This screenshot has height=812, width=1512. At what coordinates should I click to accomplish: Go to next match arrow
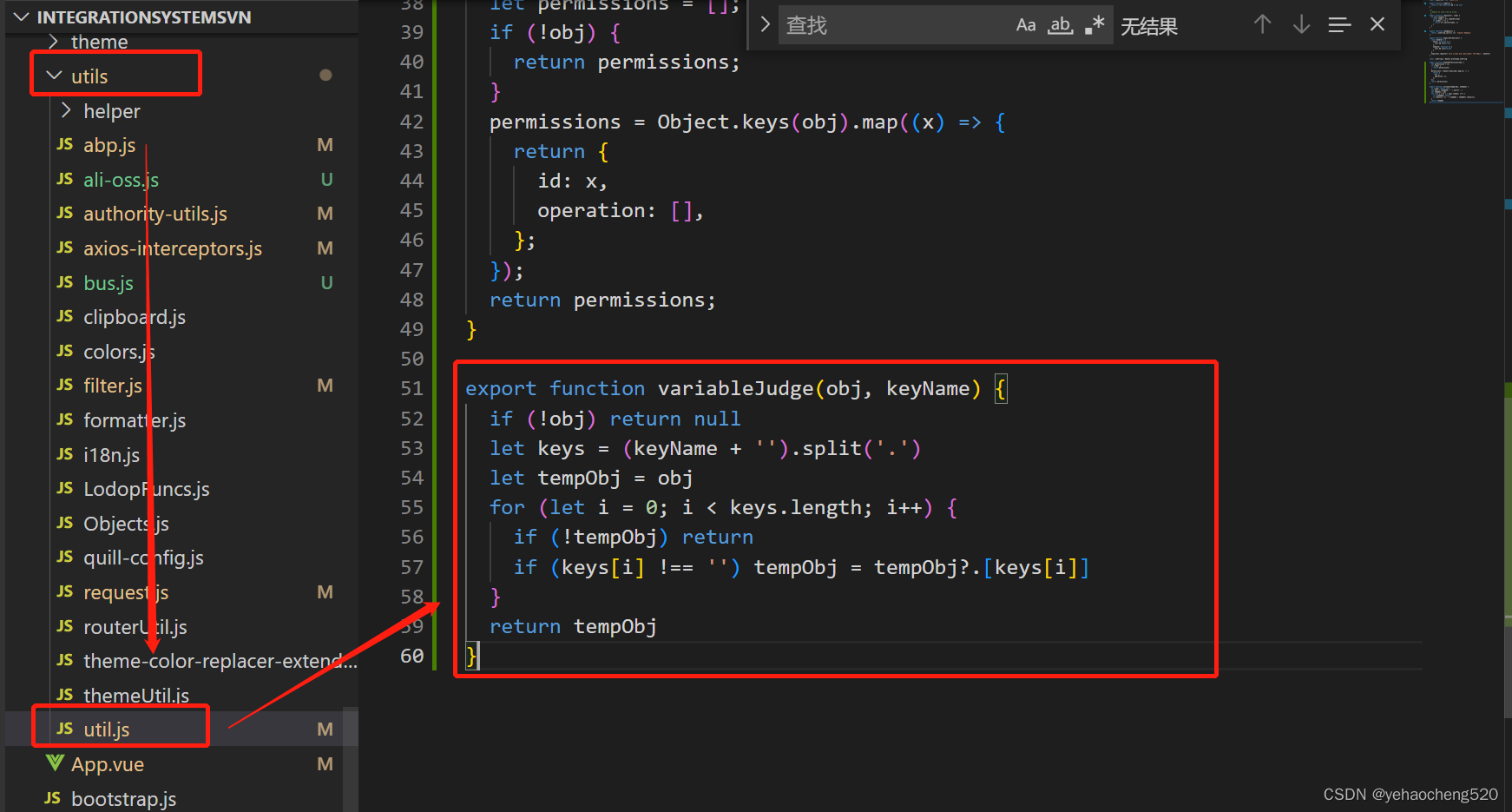(x=1301, y=24)
